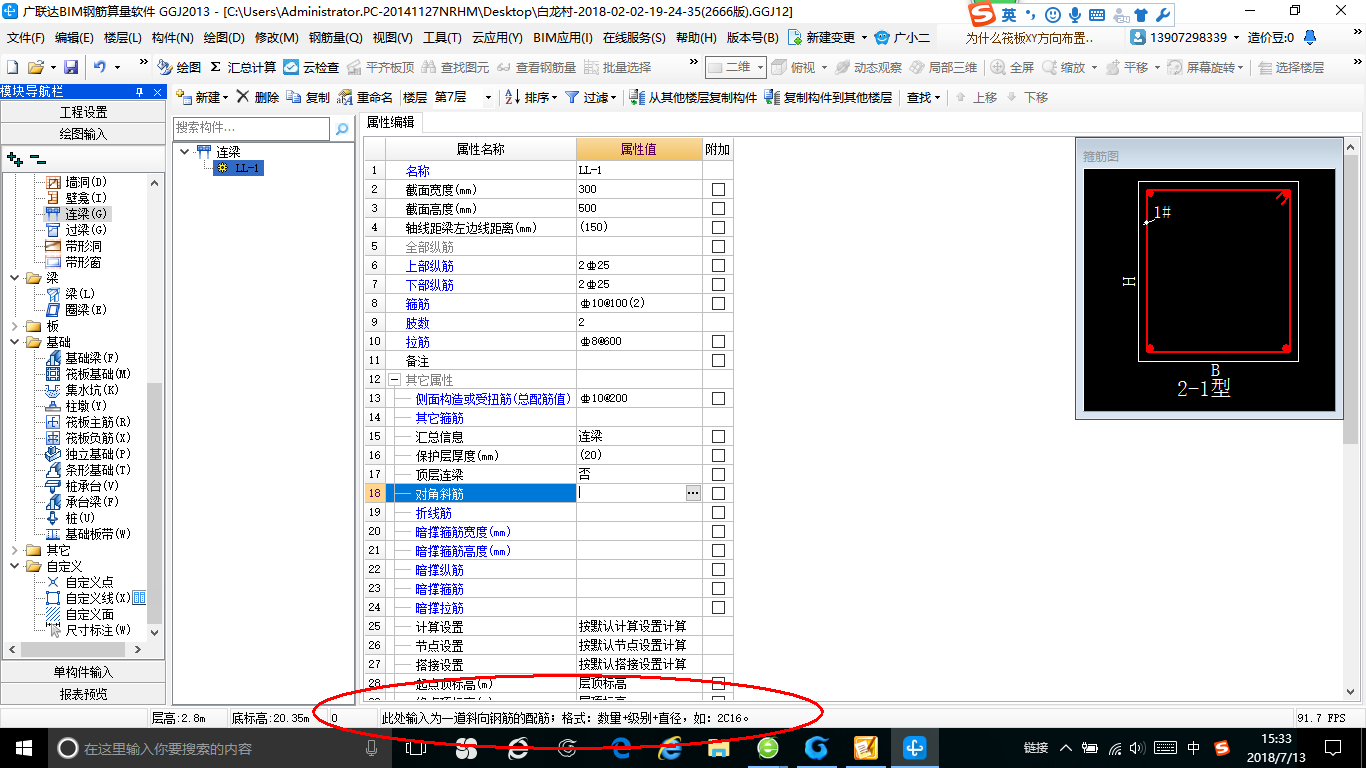The height and width of the screenshot is (768, 1366).
Task: Click the Save disk icon
Action: (x=71, y=67)
